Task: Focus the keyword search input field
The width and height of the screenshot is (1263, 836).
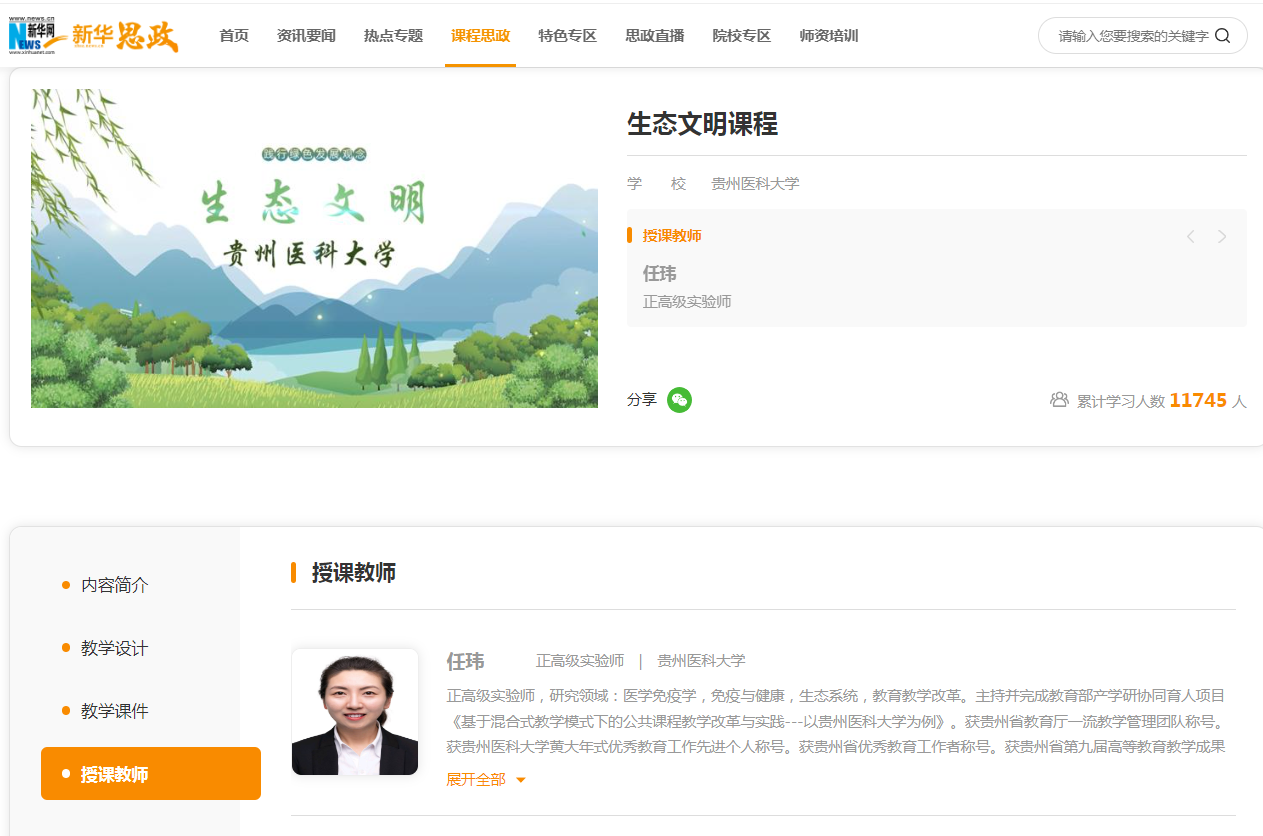Action: [x=1132, y=36]
